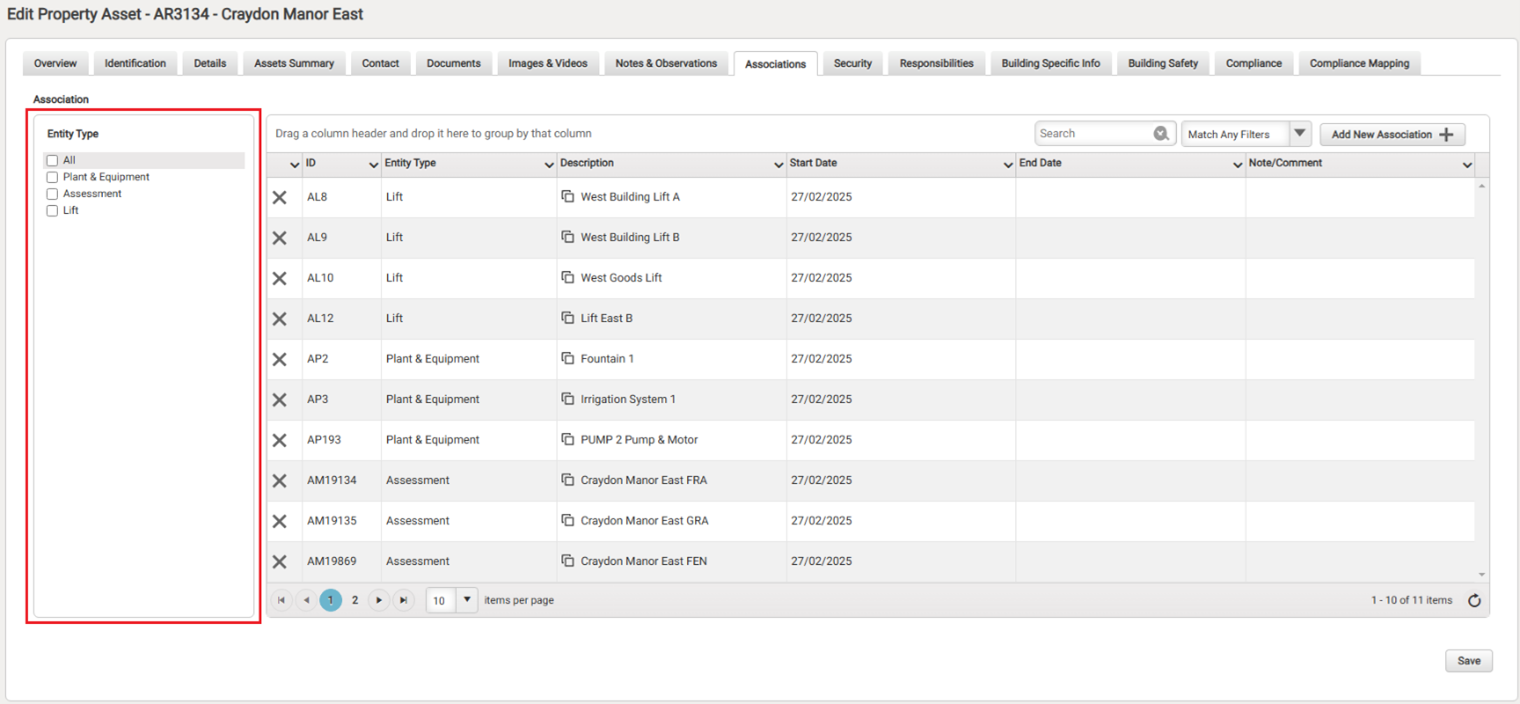Click the icon beside PUMP 2 Pump & Motor

tap(568, 439)
